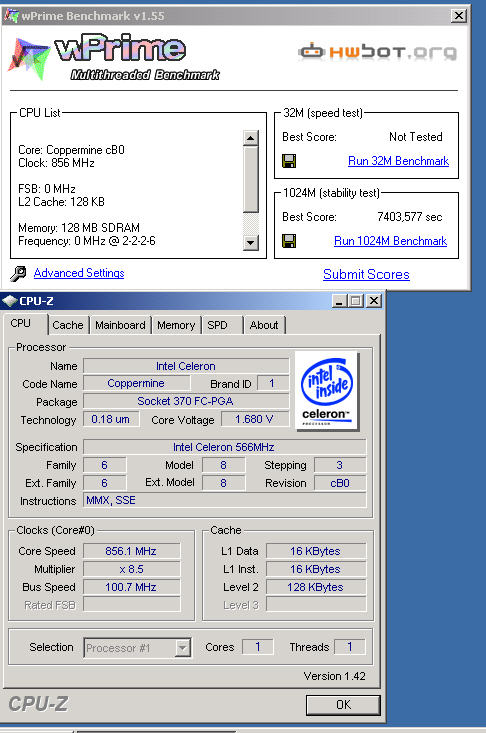The width and height of the screenshot is (486, 733).
Task: Click the floppy disk icon in the 1024M section
Action: click(x=289, y=241)
